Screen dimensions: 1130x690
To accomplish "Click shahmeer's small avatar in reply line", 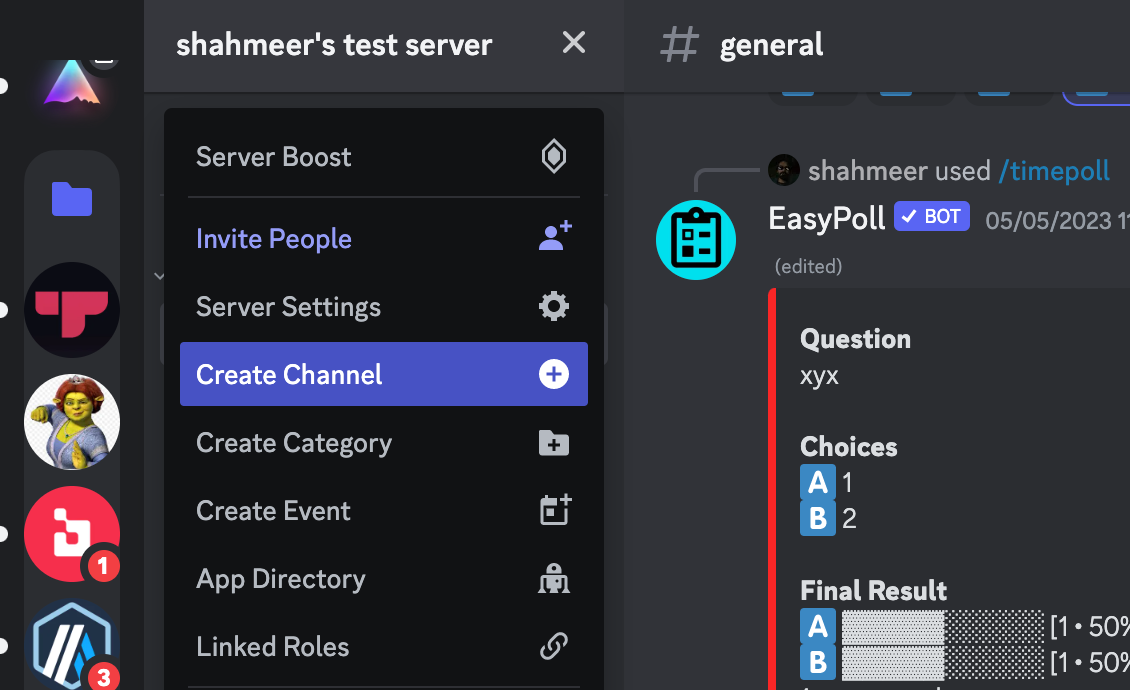I will pos(783,170).
